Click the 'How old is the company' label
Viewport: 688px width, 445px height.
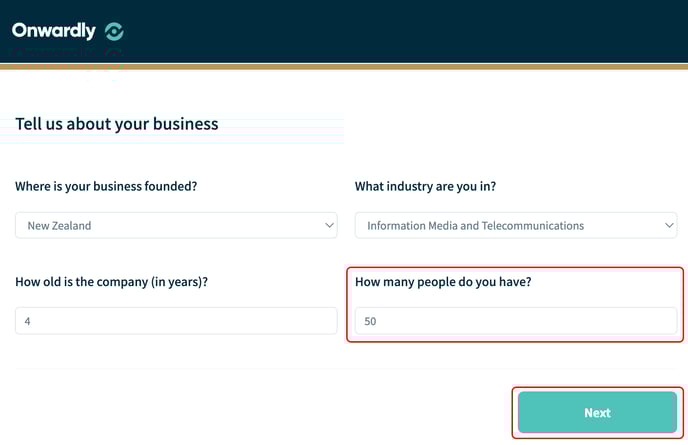[111, 282]
